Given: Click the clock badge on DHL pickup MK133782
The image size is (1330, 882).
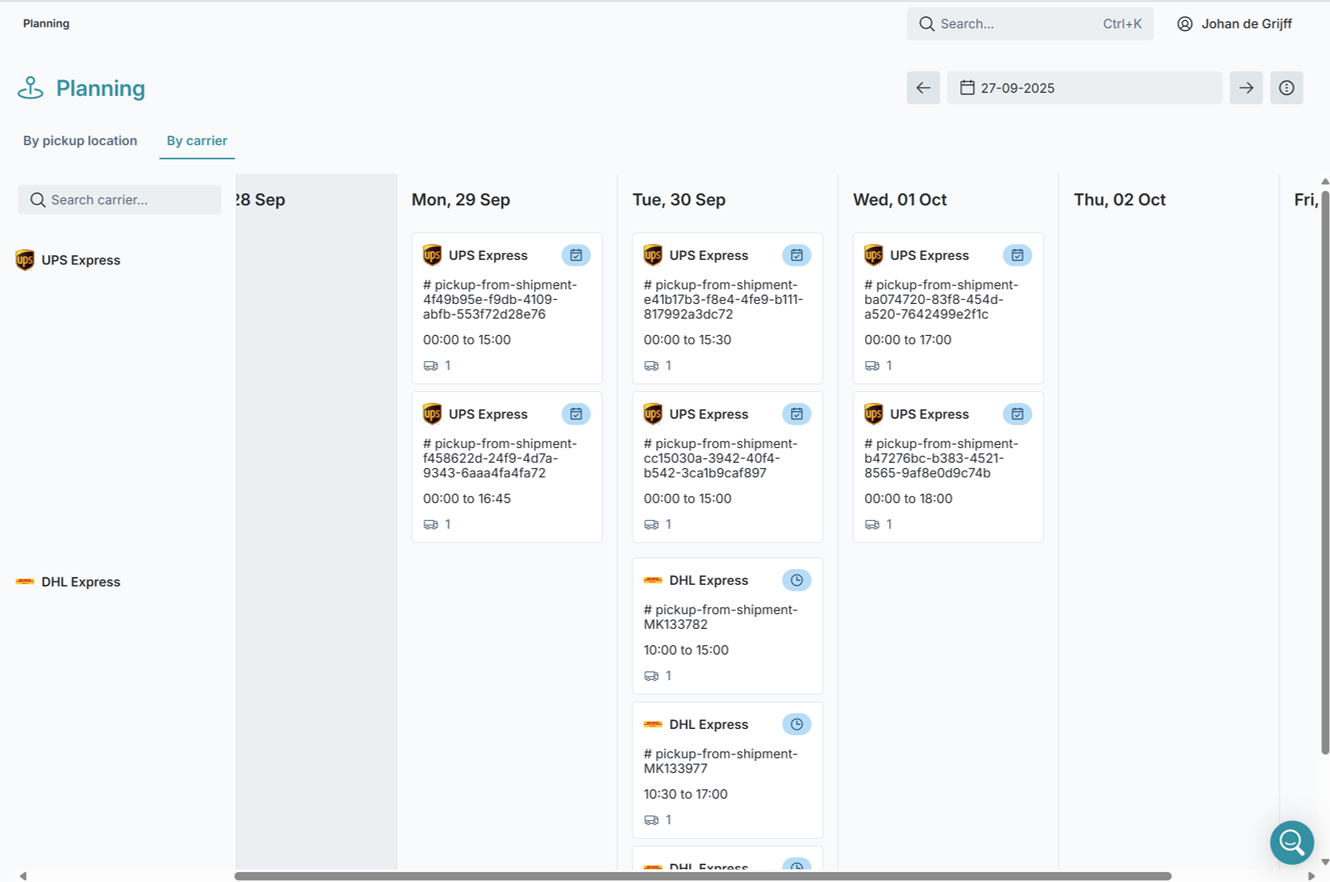Looking at the screenshot, I should tap(796, 580).
